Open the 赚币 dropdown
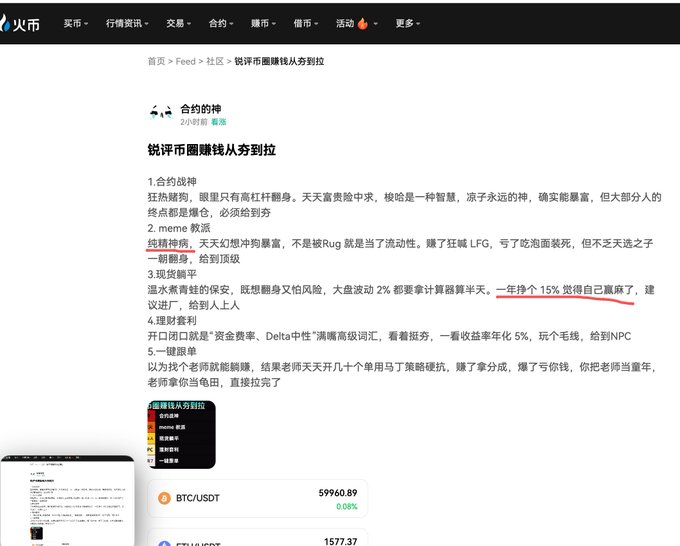This screenshot has height=546, width=680. click(263, 23)
